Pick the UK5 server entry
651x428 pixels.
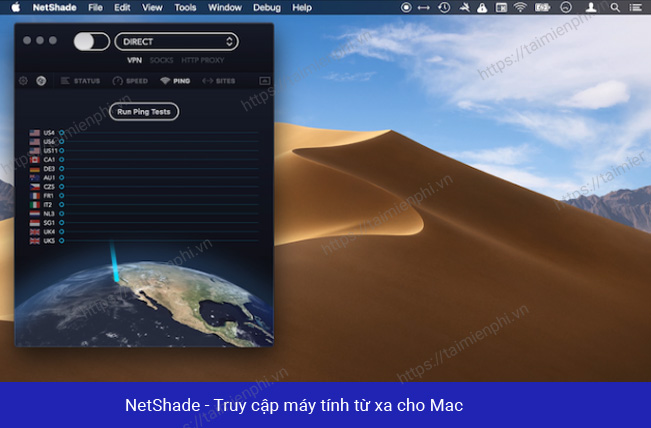[47, 241]
